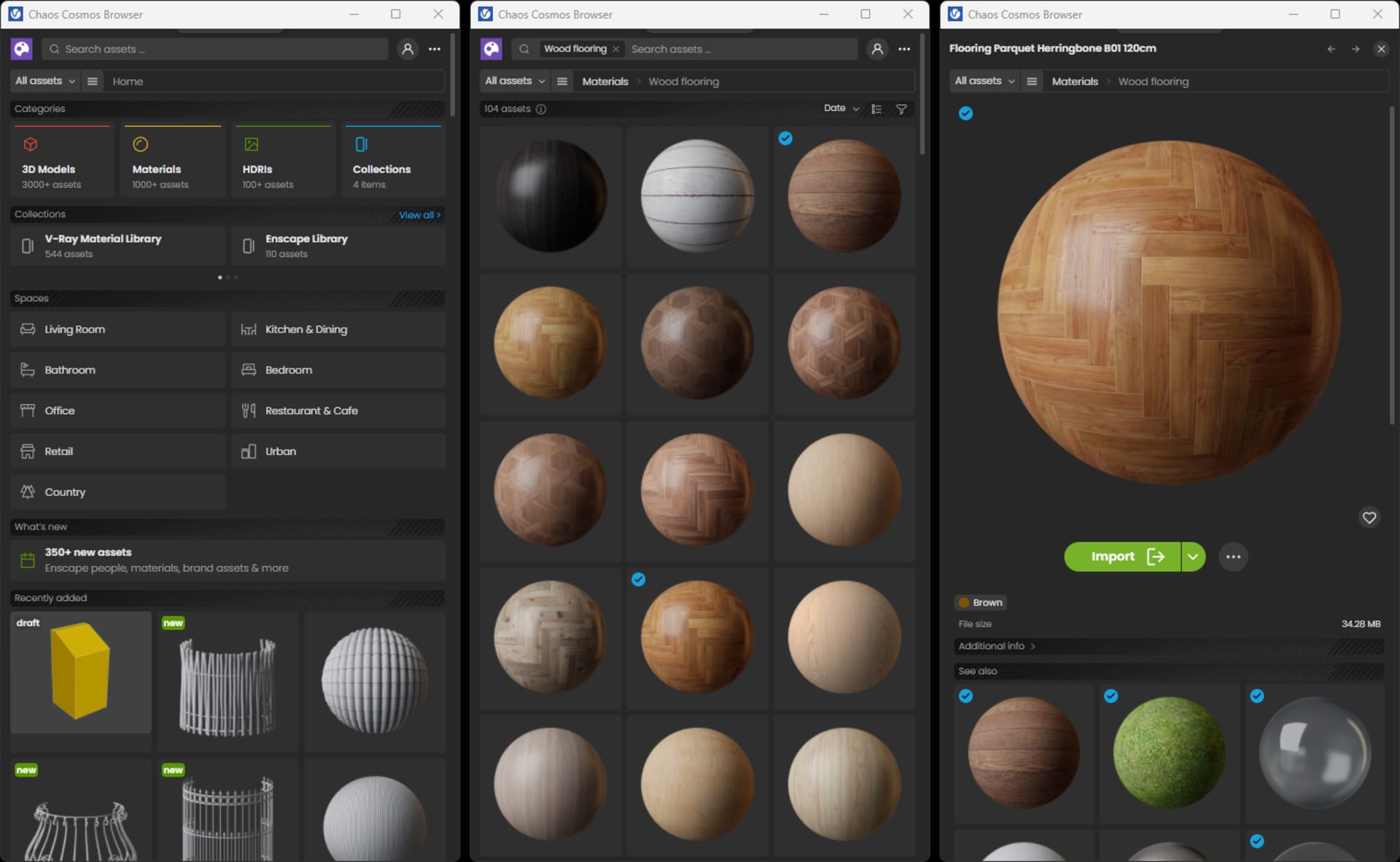Go forward with right arrow in detail window

[x=1356, y=49]
